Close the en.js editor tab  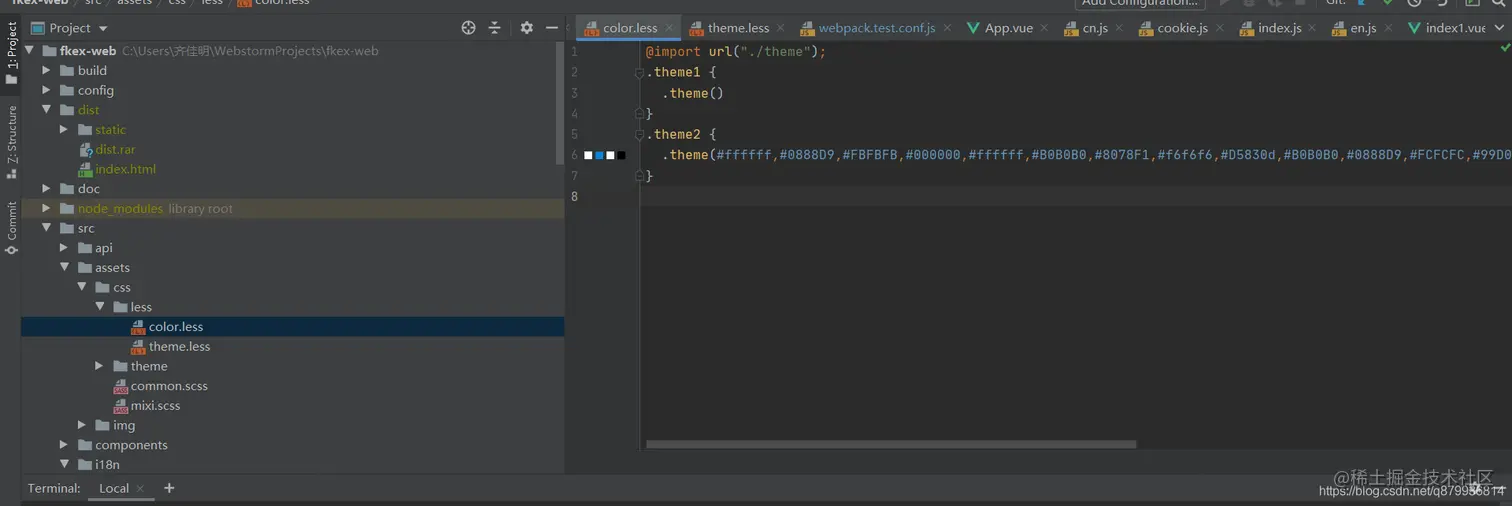coord(1388,28)
